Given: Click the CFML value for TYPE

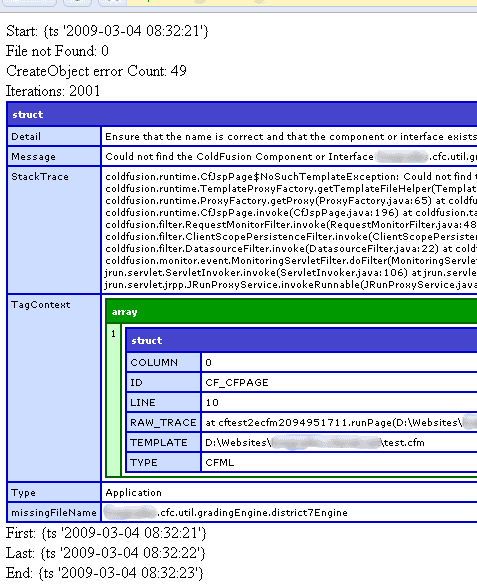Looking at the screenshot, I should 219,463.
